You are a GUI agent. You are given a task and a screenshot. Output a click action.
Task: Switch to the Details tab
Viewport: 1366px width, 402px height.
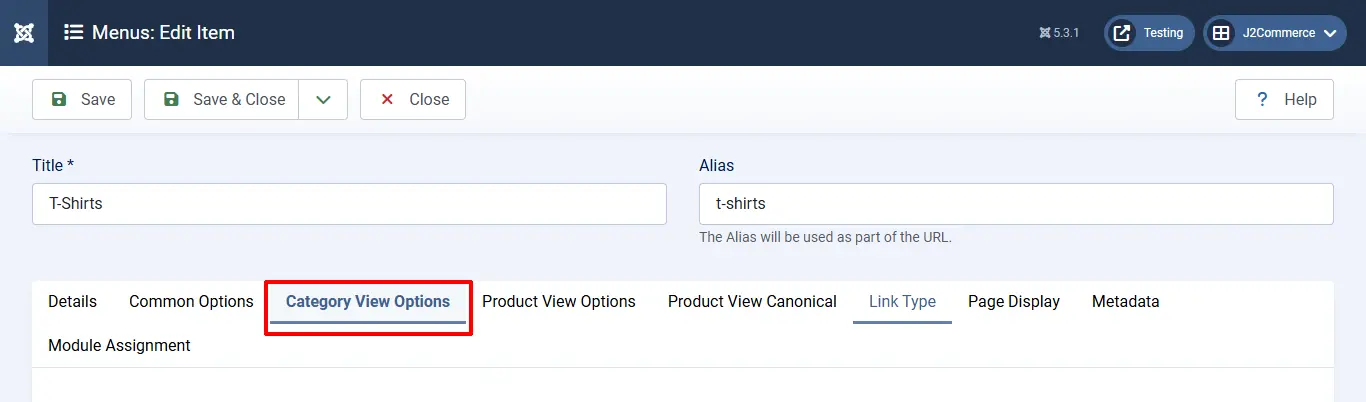(x=72, y=302)
